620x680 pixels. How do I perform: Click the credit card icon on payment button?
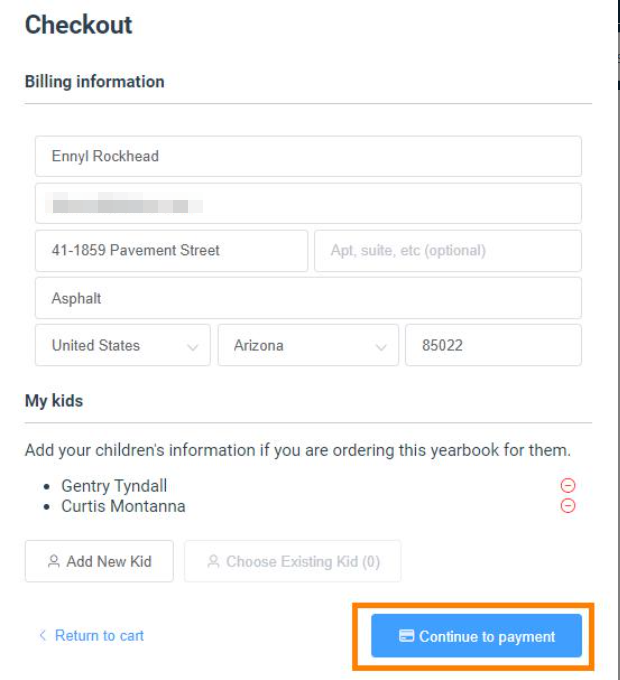[407, 636]
